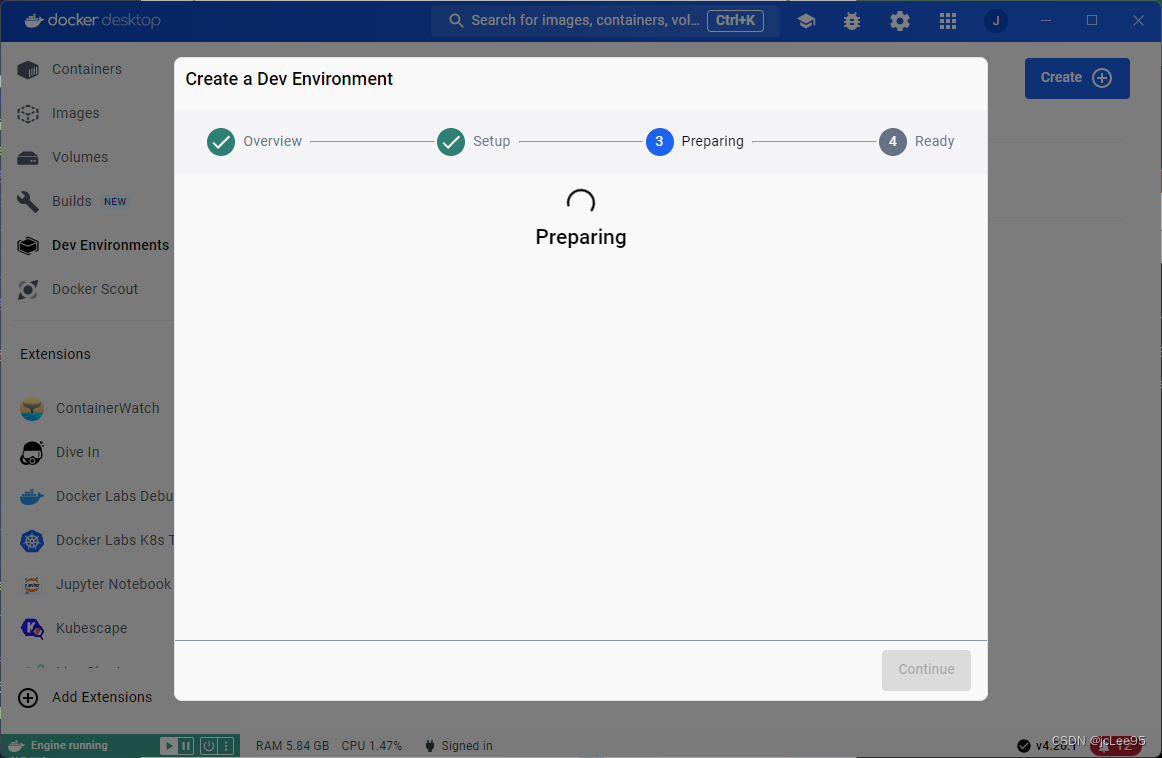Viewport: 1162px width, 758px height.
Task: Click the Volumes label in sidebar
Action: pos(80,157)
